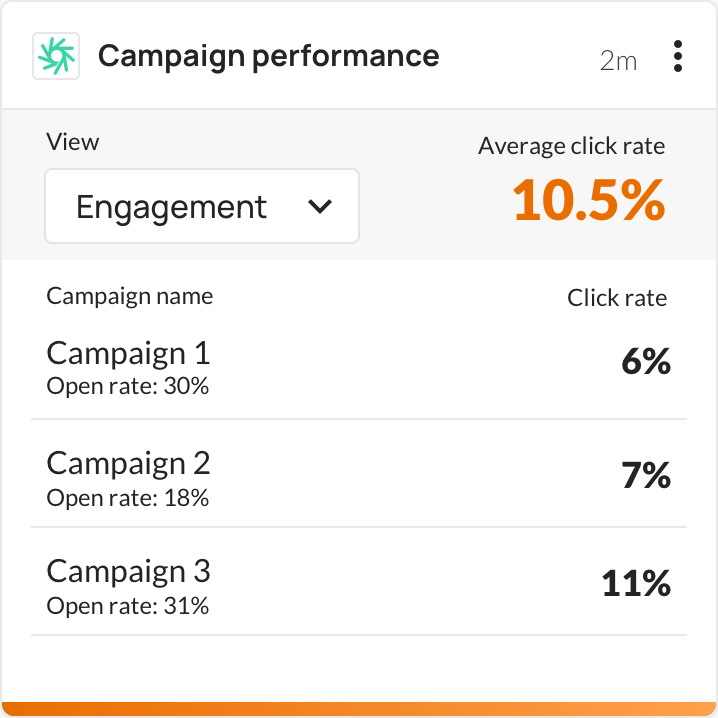The width and height of the screenshot is (718, 718).
Task: Click the teal swirl app logo icon
Action: 56,57
